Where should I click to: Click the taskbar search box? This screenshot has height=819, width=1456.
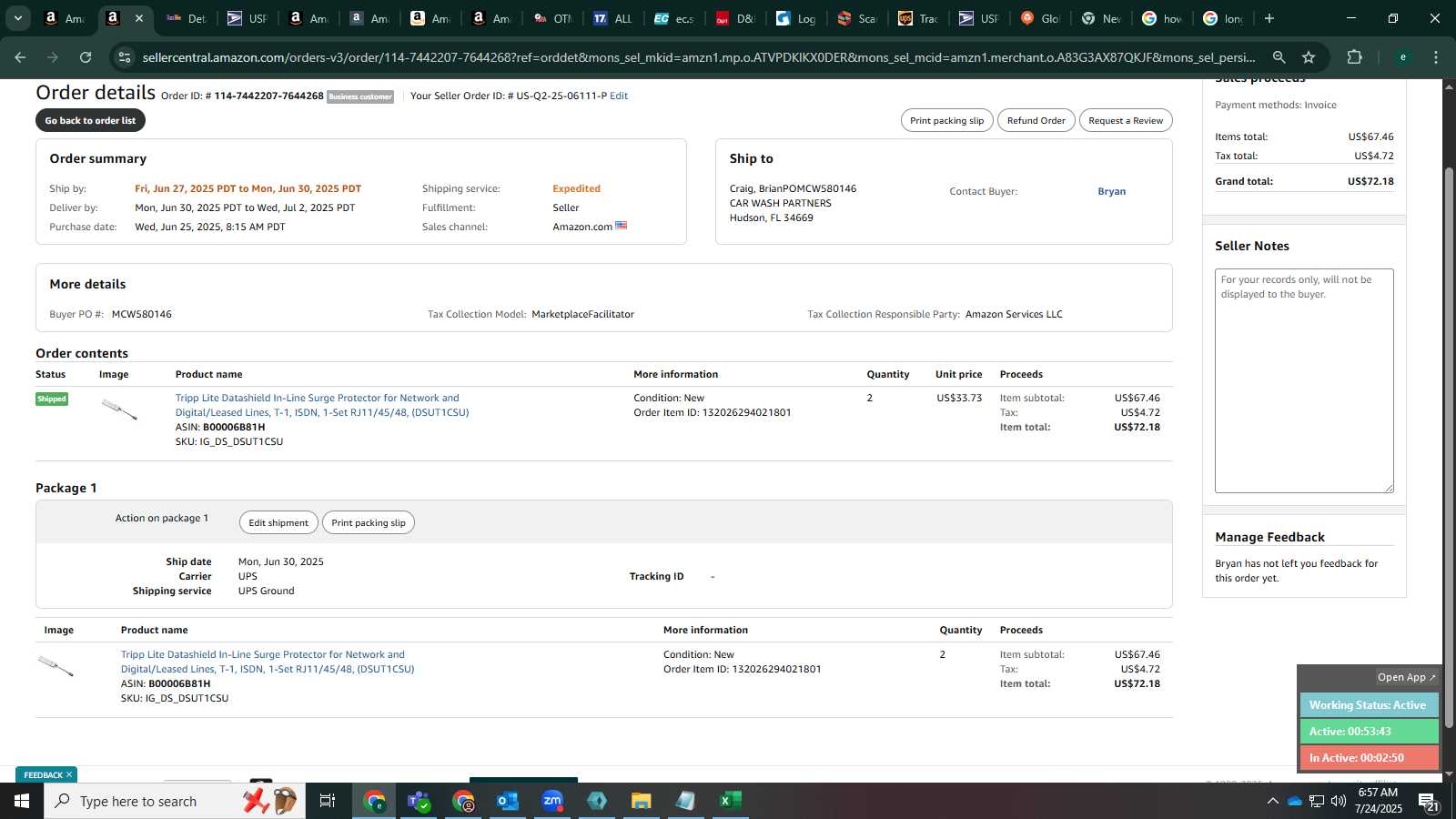click(x=173, y=801)
